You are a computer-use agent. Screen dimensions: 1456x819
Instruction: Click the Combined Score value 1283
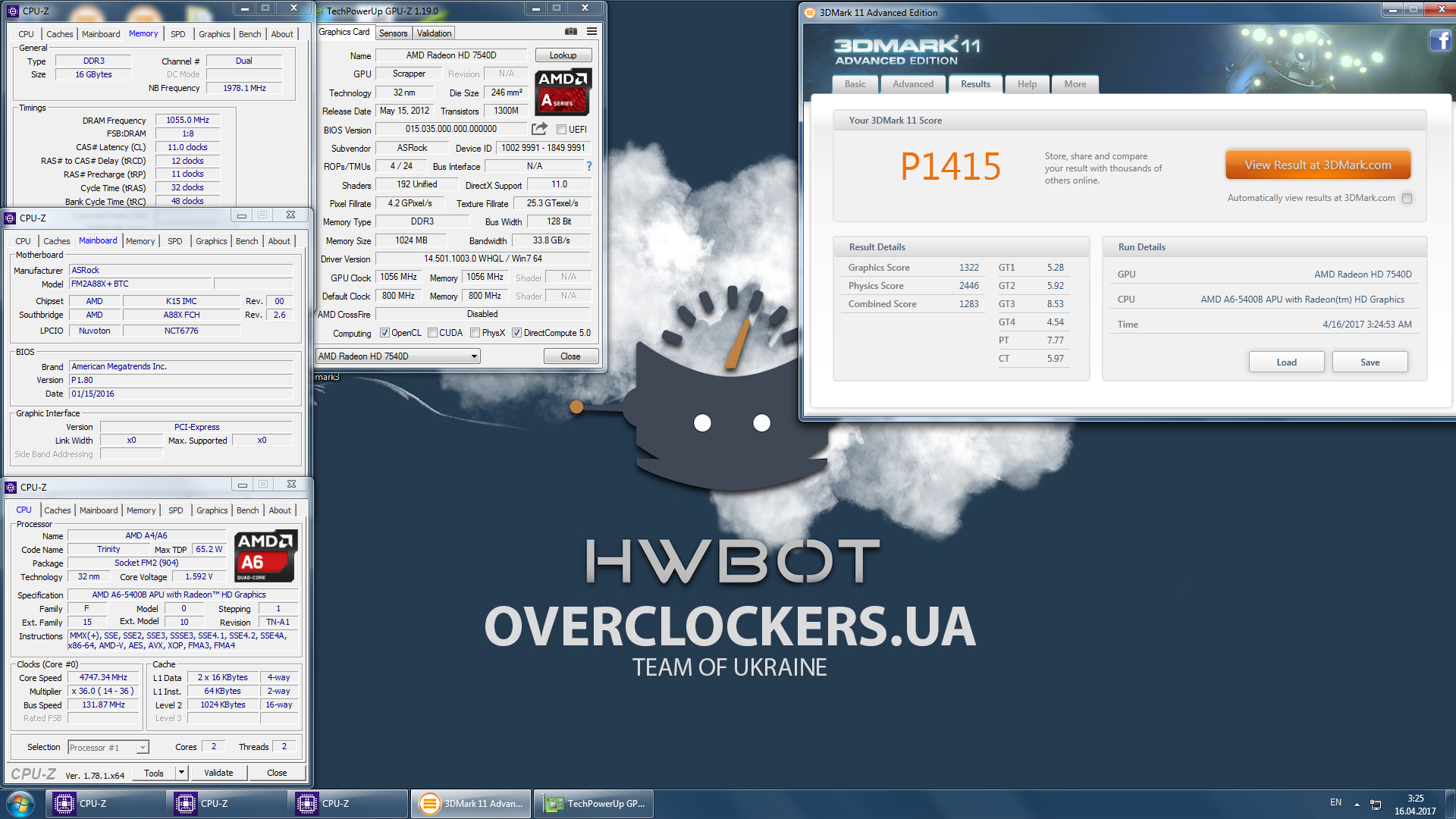(968, 304)
